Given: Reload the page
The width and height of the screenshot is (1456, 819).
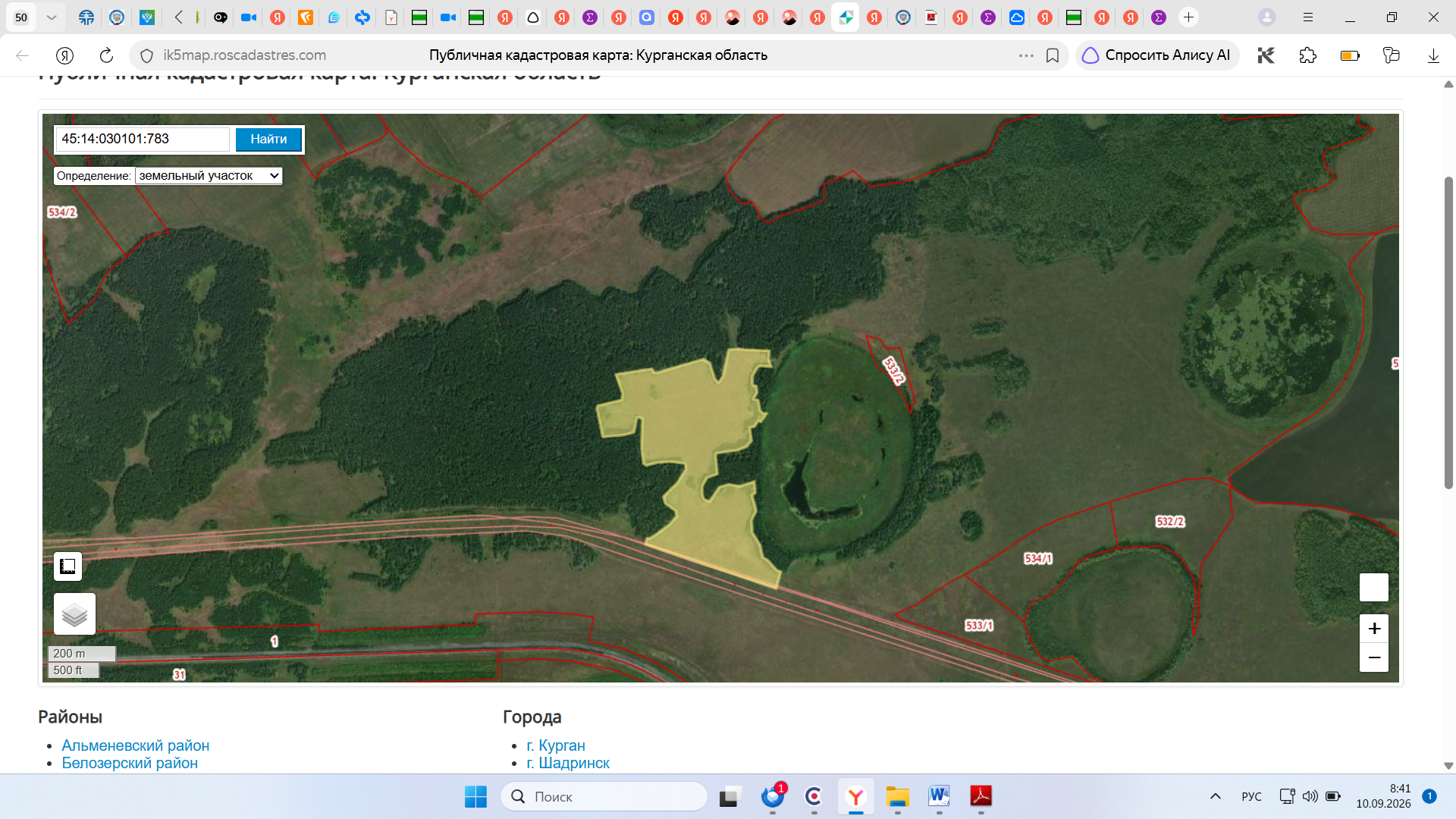Looking at the screenshot, I should (106, 55).
